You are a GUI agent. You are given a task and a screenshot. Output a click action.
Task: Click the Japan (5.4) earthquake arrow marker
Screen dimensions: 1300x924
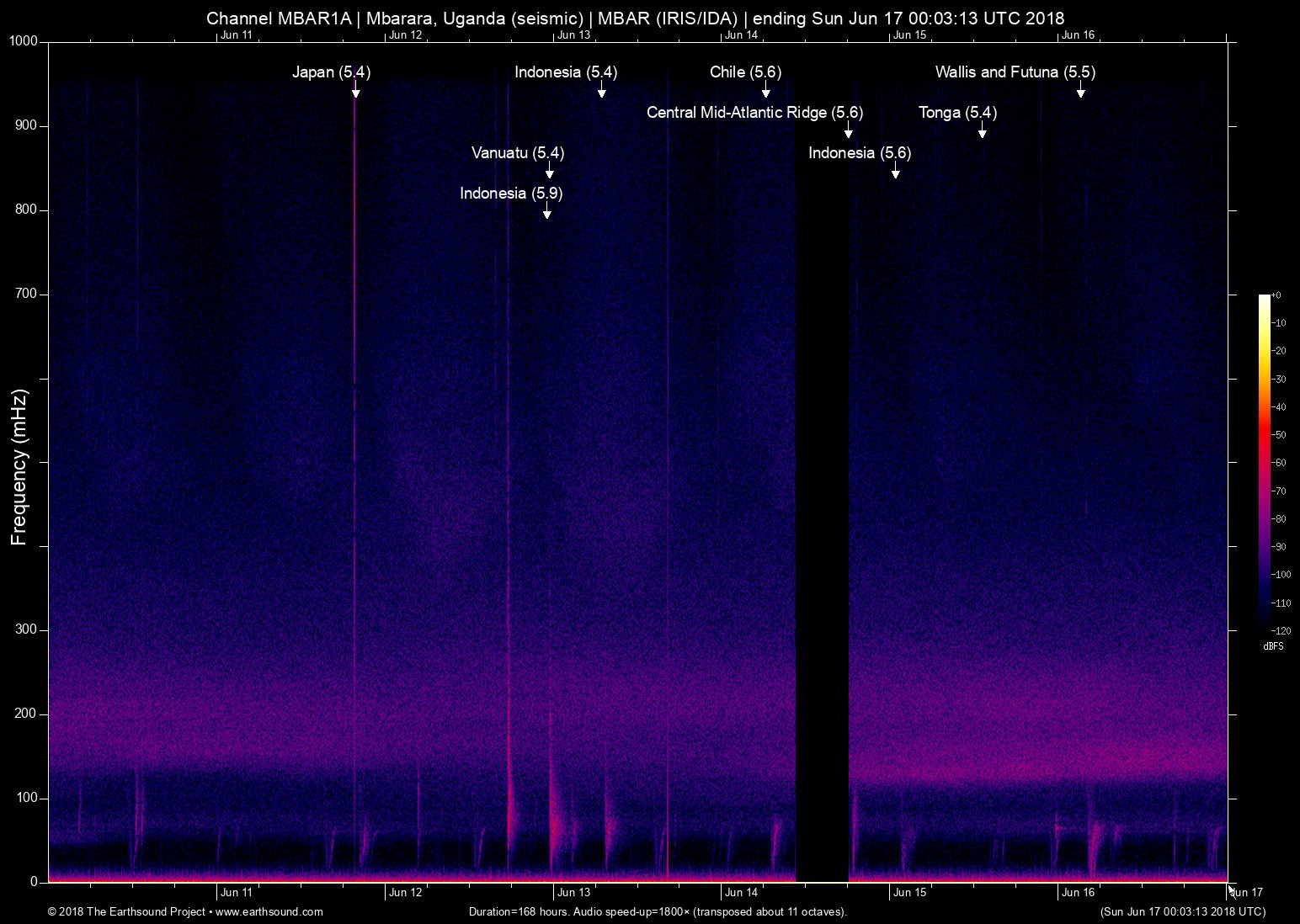coord(356,89)
